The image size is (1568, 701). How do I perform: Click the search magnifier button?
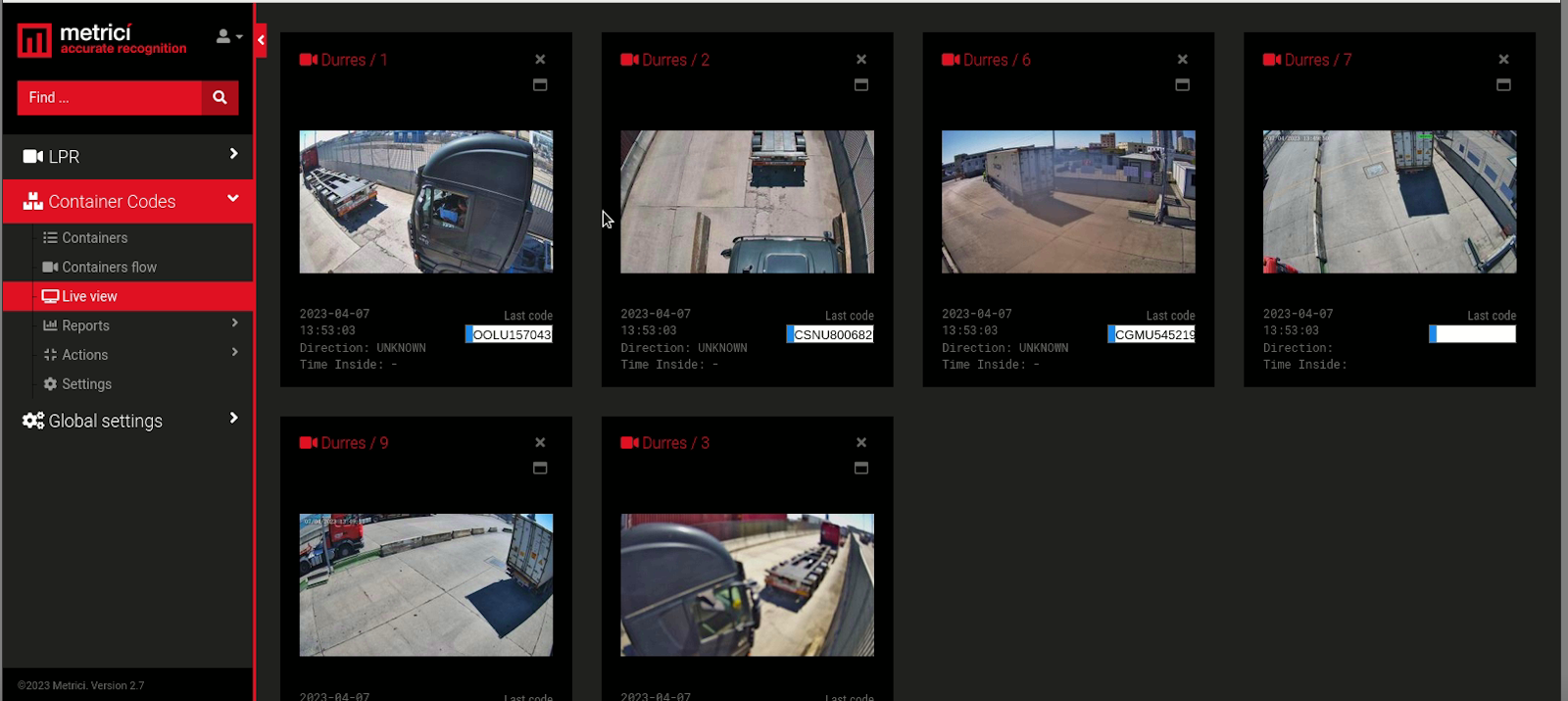point(220,97)
